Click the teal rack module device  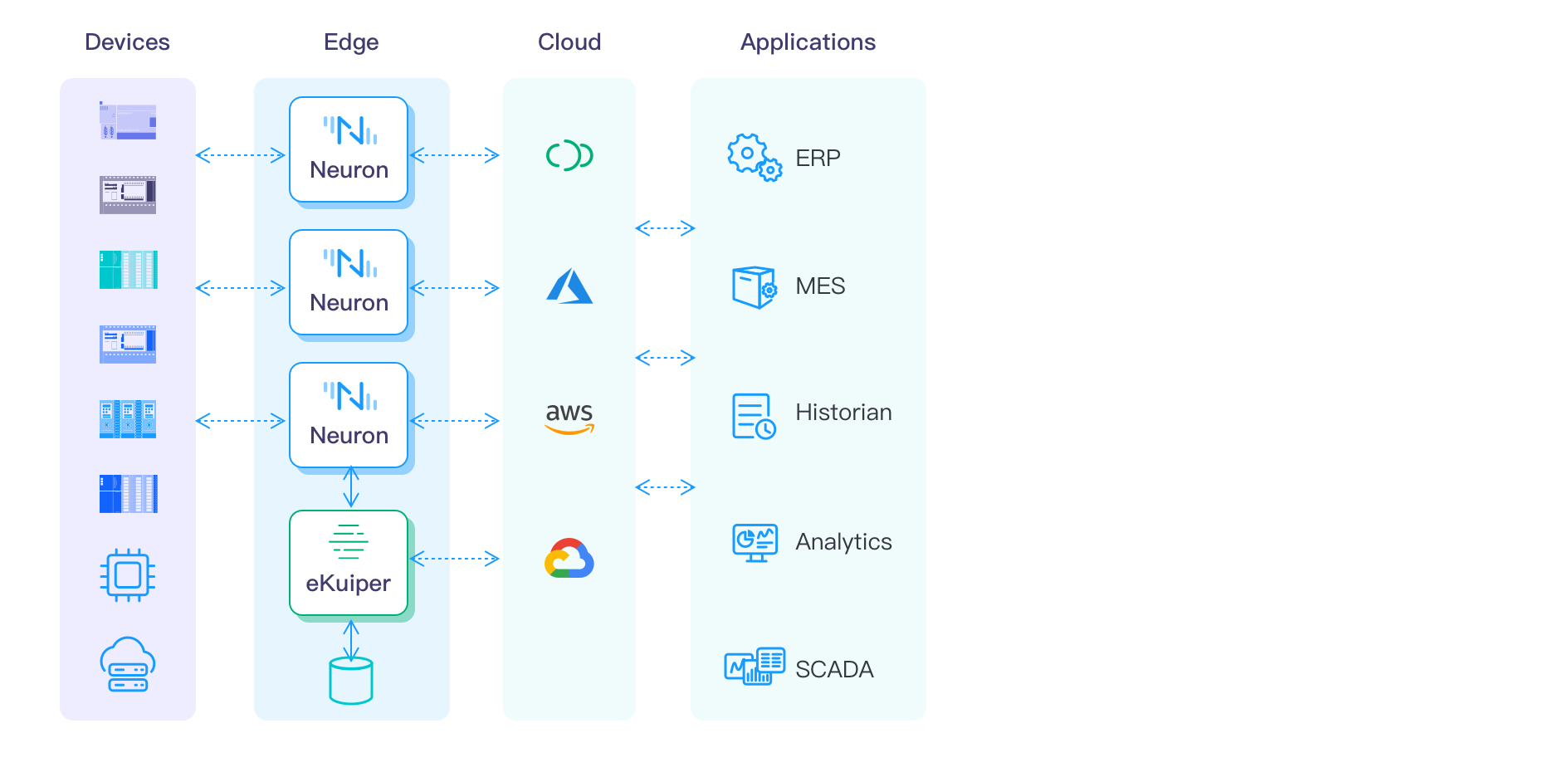point(129,270)
